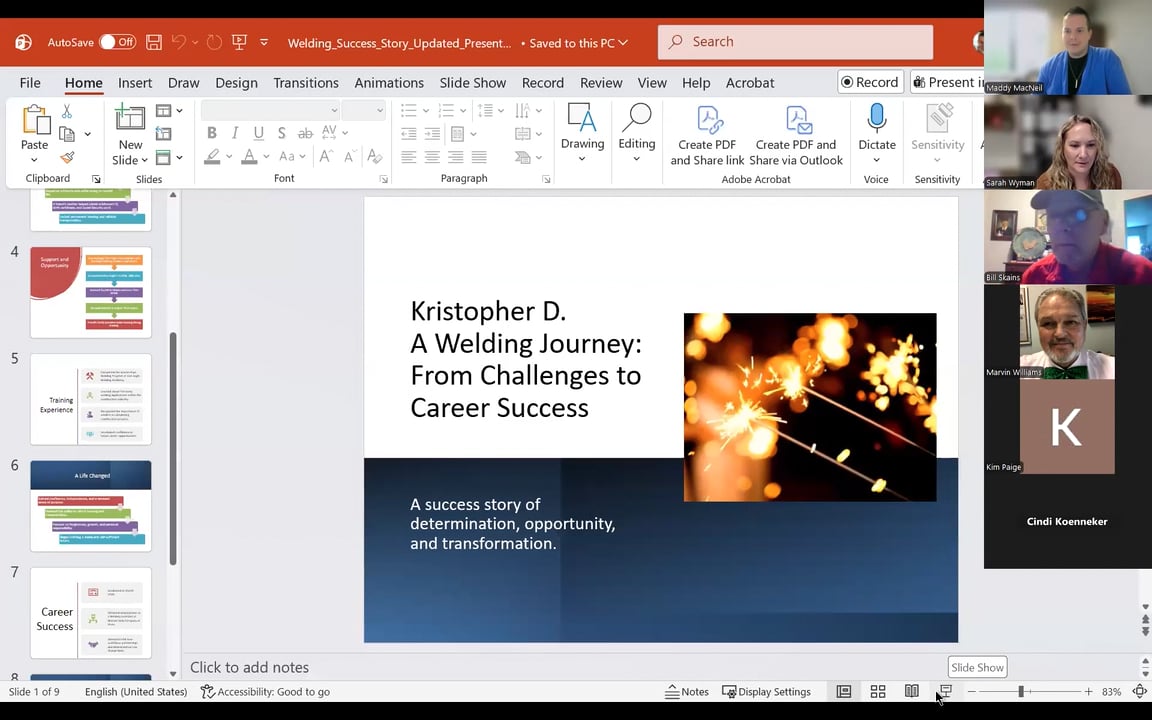This screenshot has height=720, width=1152.
Task: Apply Italic formatting
Action: coord(235,133)
